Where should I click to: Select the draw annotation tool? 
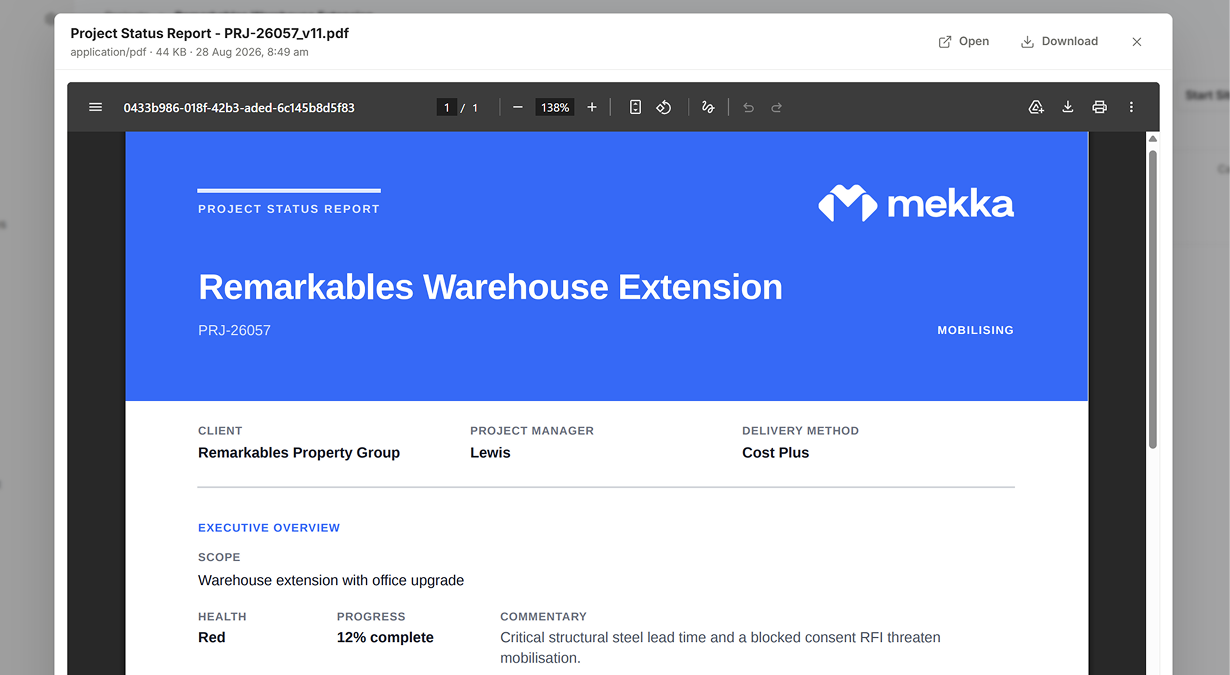point(708,107)
